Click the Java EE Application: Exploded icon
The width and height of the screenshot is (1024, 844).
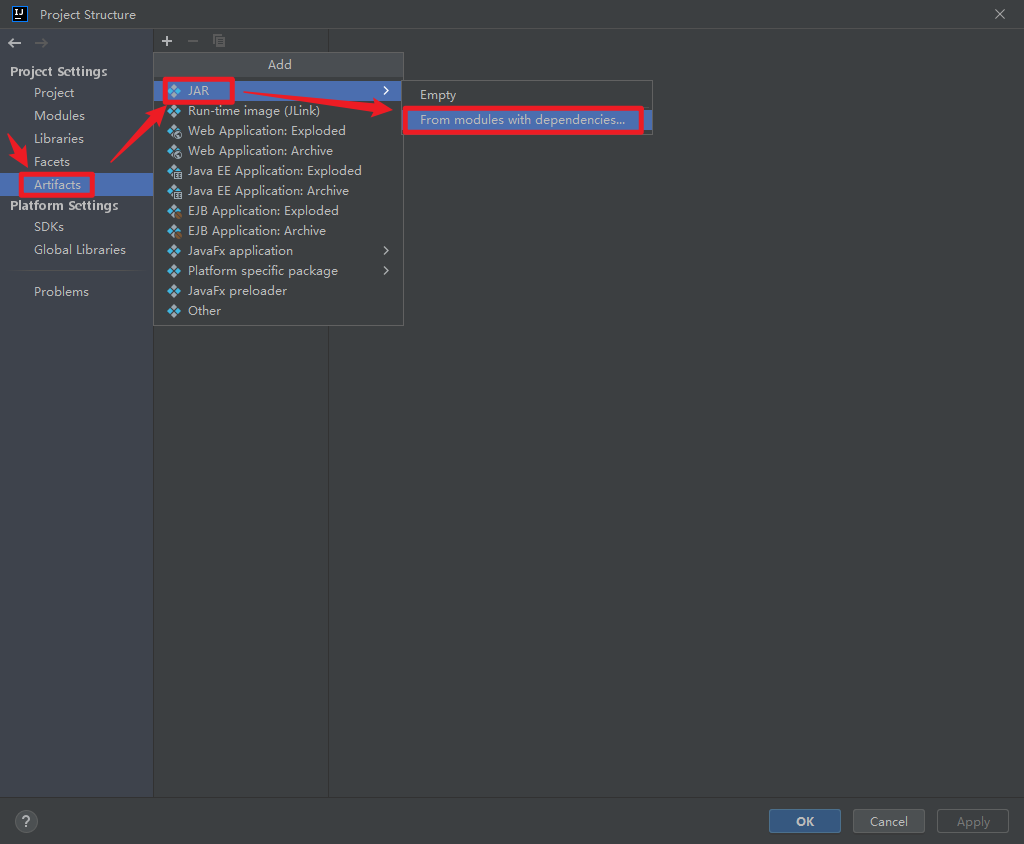[174, 171]
